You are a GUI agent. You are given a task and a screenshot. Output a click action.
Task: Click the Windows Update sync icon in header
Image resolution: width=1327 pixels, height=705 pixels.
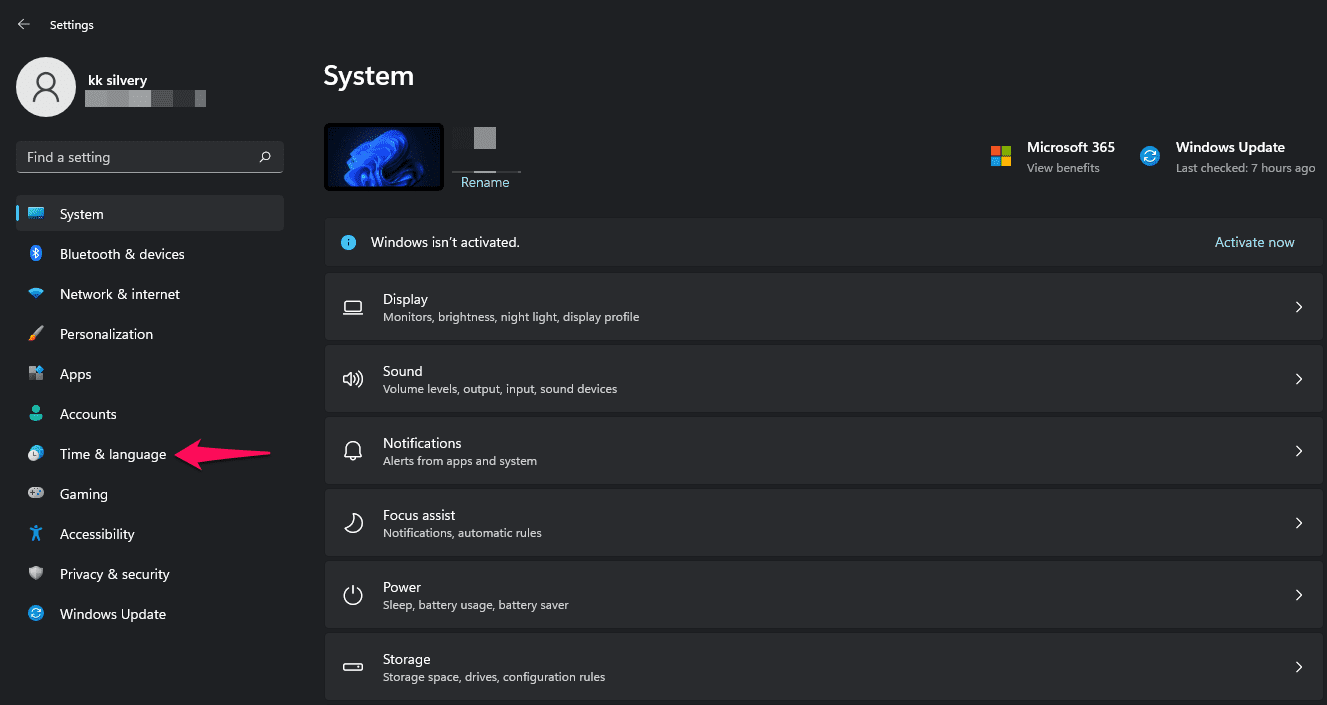(x=1150, y=156)
